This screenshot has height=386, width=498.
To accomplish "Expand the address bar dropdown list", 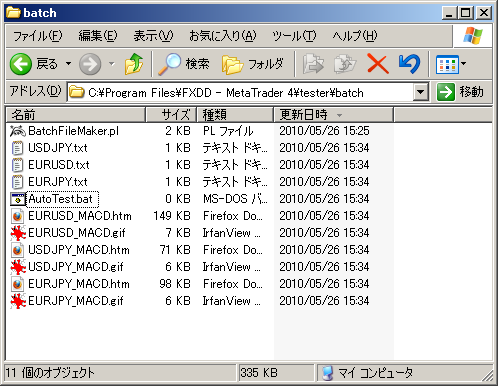I will coord(421,92).
